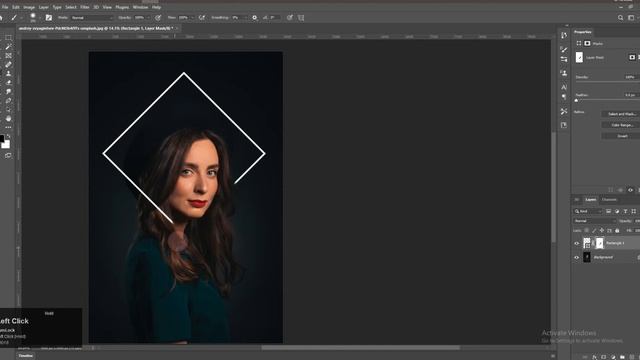
Task: Adjust the mask Density slider
Action: click(607, 82)
